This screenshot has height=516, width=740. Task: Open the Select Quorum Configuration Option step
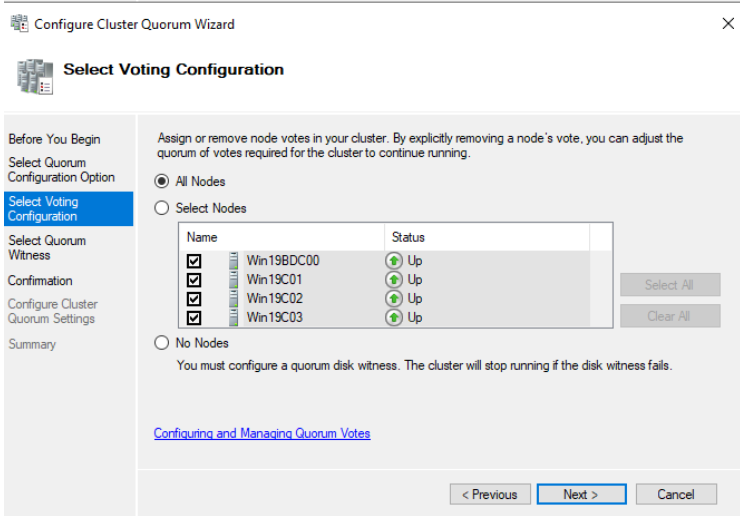pyautogui.click(x=61, y=170)
